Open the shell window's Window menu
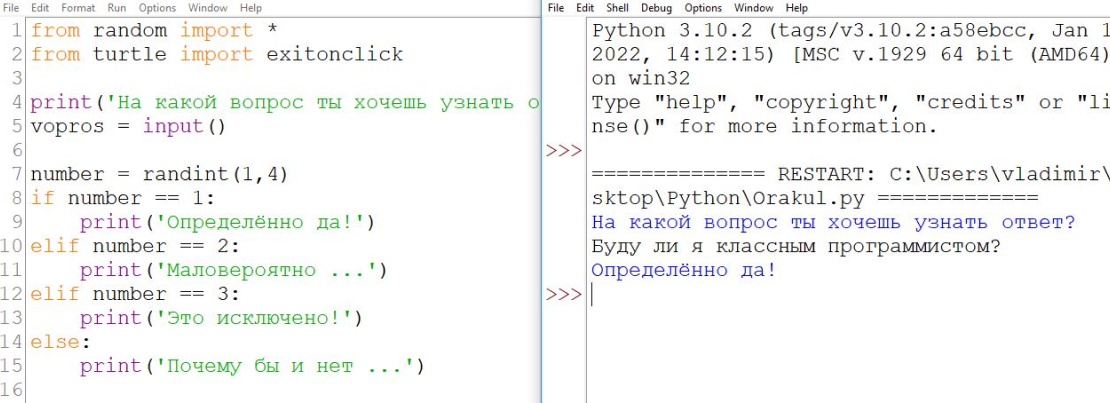The image size is (1110, 403). pyautogui.click(x=753, y=8)
